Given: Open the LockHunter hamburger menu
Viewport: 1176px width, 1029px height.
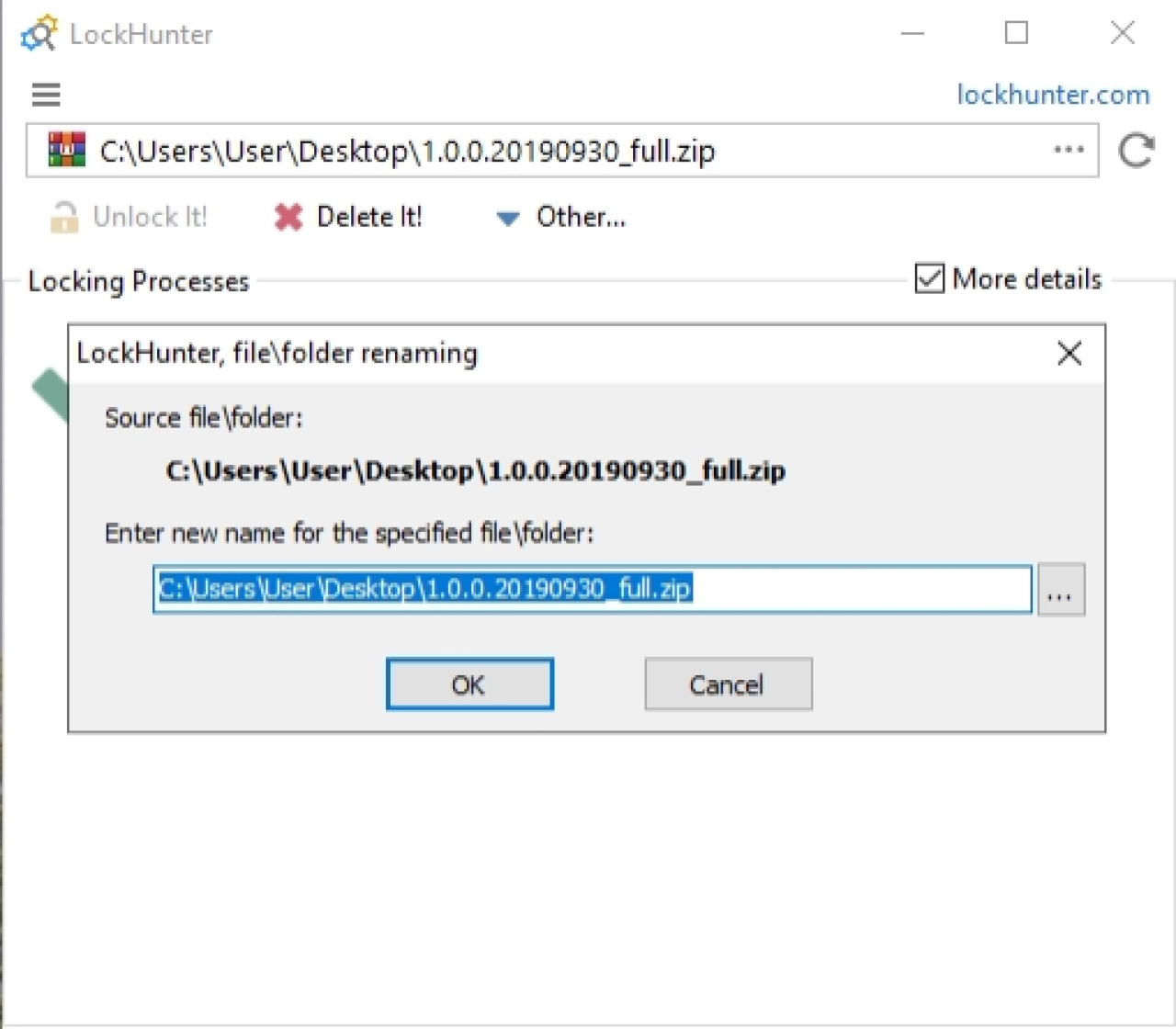Looking at the screenshot, I should [46, 94].
